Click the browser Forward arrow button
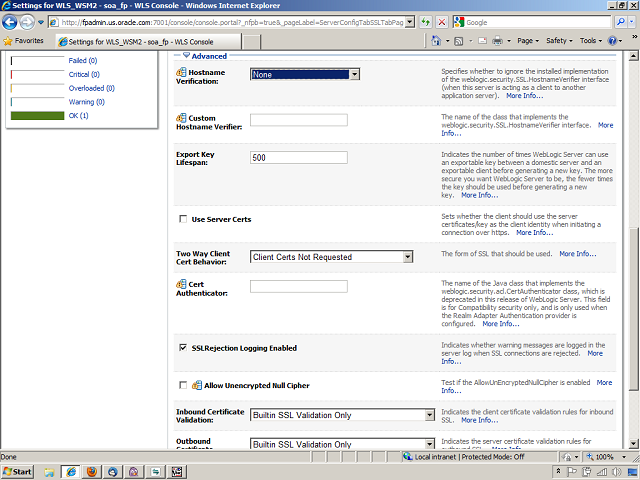The height and width of the screenshot is (480, 640). click(x=27, y=22)
